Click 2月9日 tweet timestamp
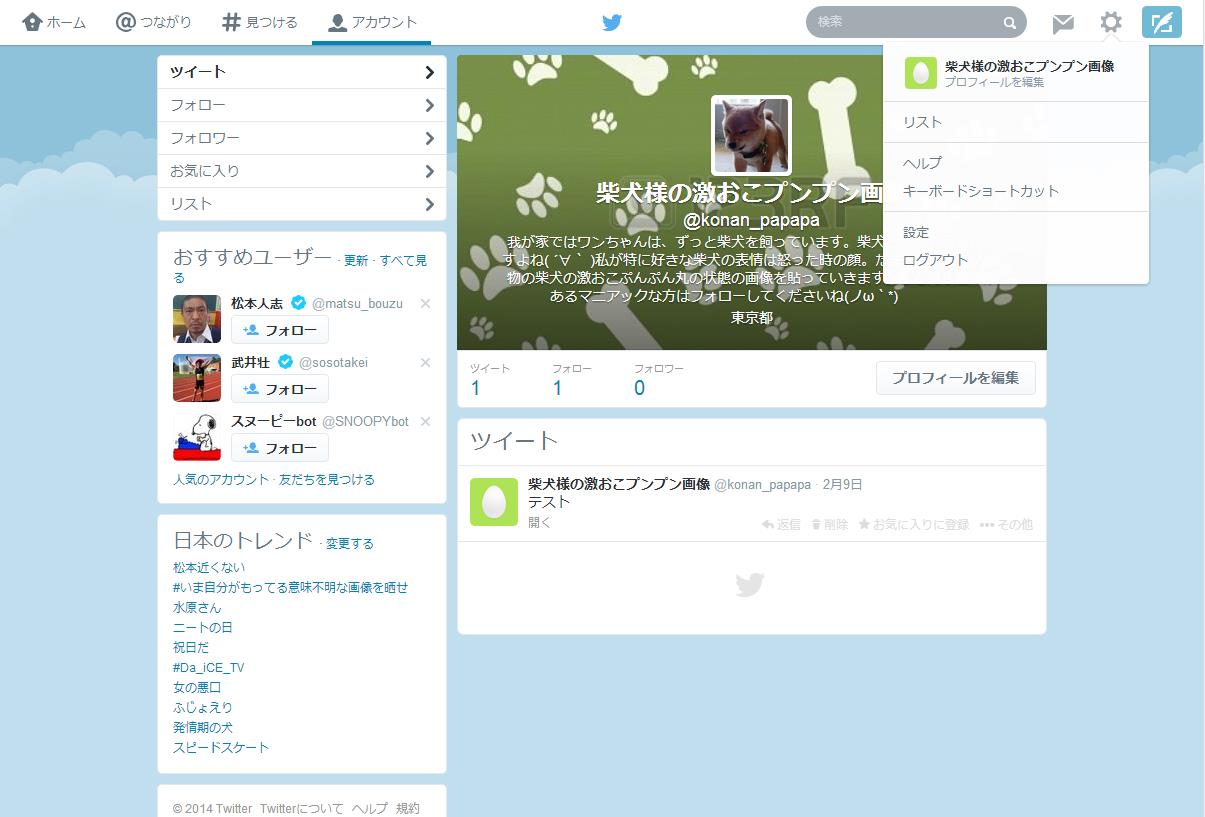Image resolution: width=1205 pixels, height=817 pixels. 842,485
